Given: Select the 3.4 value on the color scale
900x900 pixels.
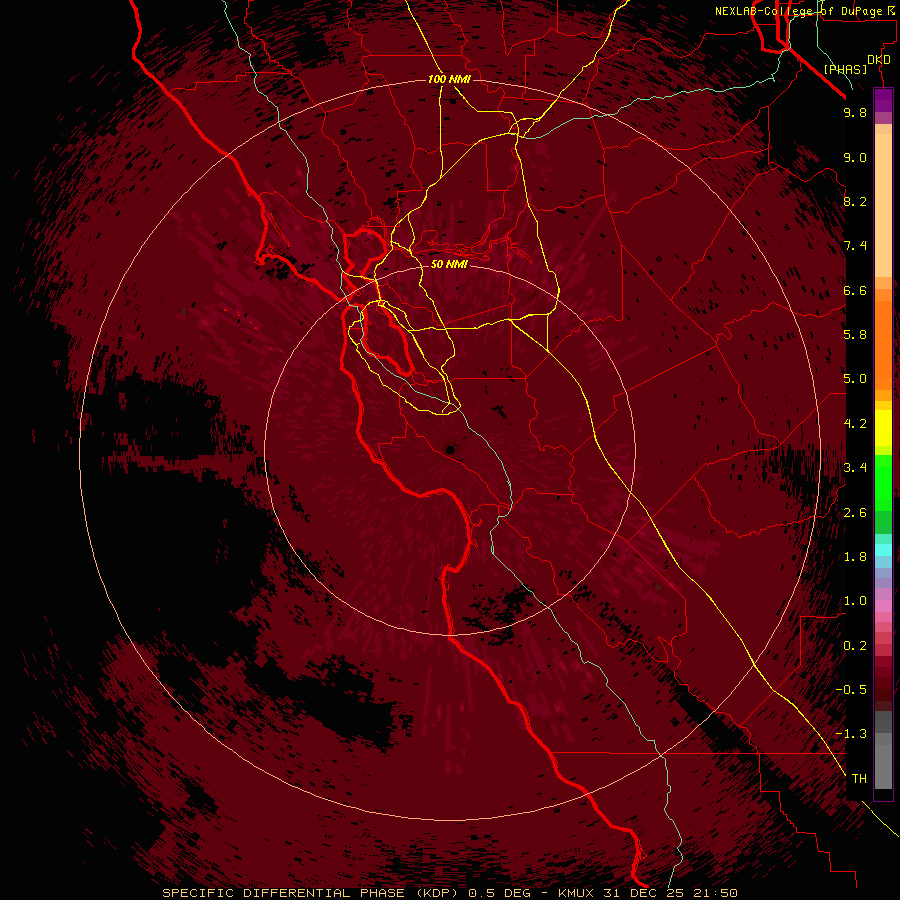Looking at the screenshot, I should 855,468.
